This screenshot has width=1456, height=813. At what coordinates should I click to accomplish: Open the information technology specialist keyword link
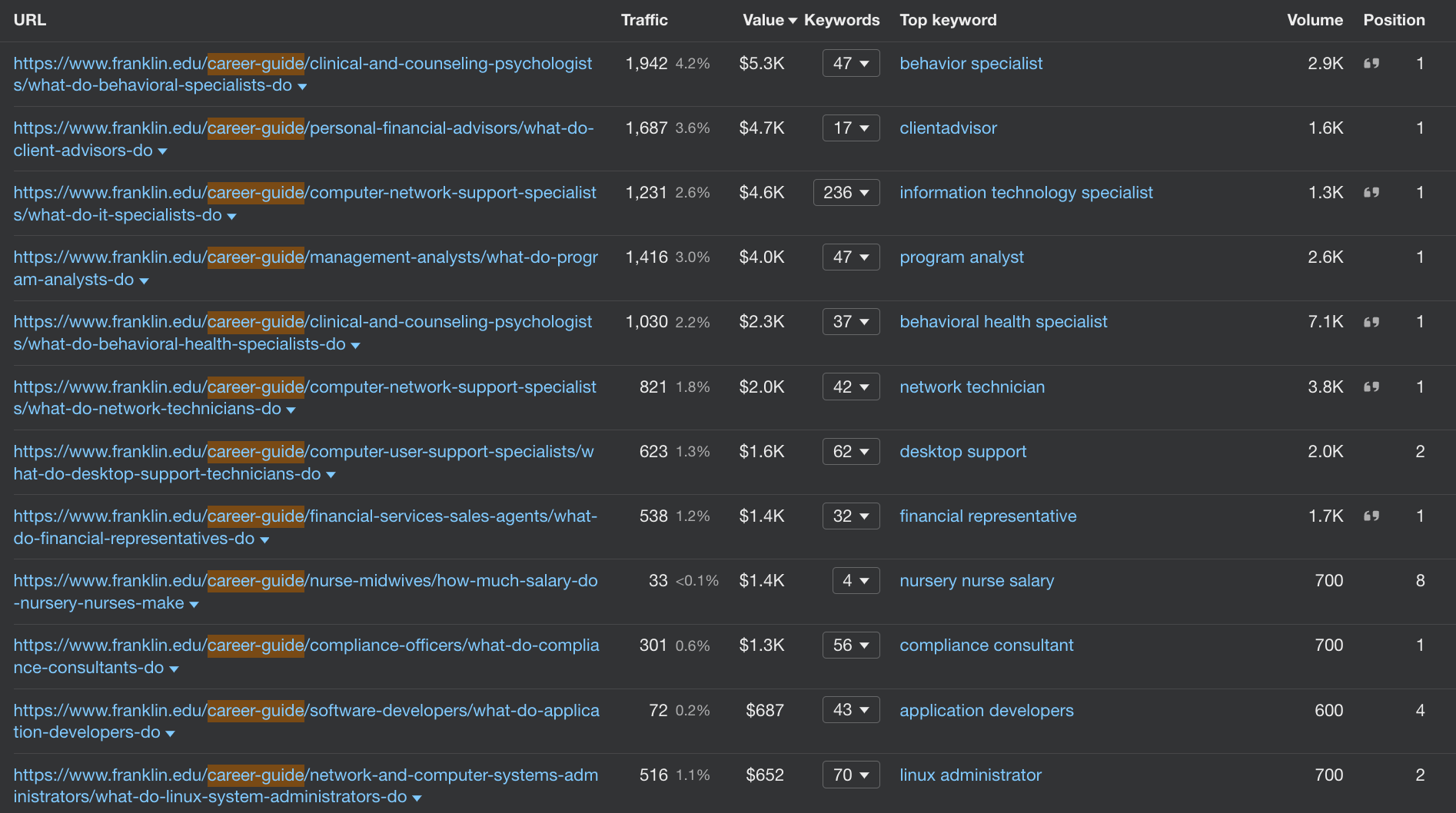click(x=1026, y=192)
